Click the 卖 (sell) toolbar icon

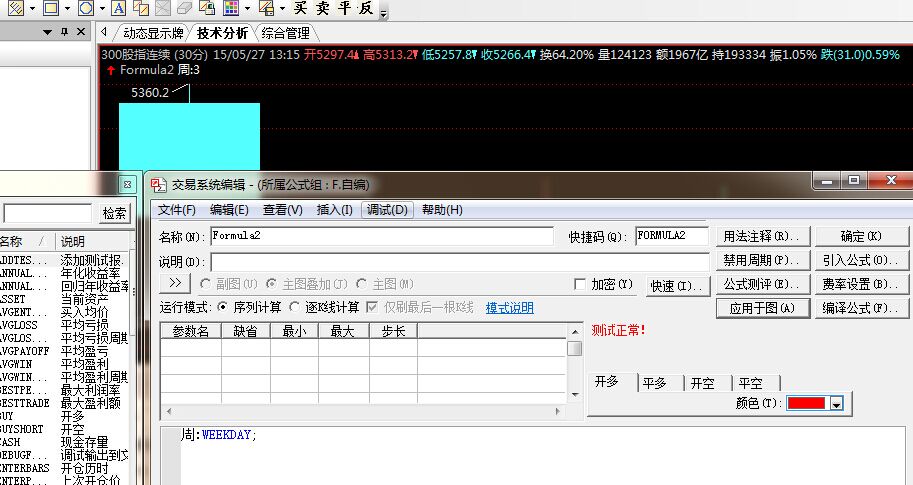pos(322,9)
